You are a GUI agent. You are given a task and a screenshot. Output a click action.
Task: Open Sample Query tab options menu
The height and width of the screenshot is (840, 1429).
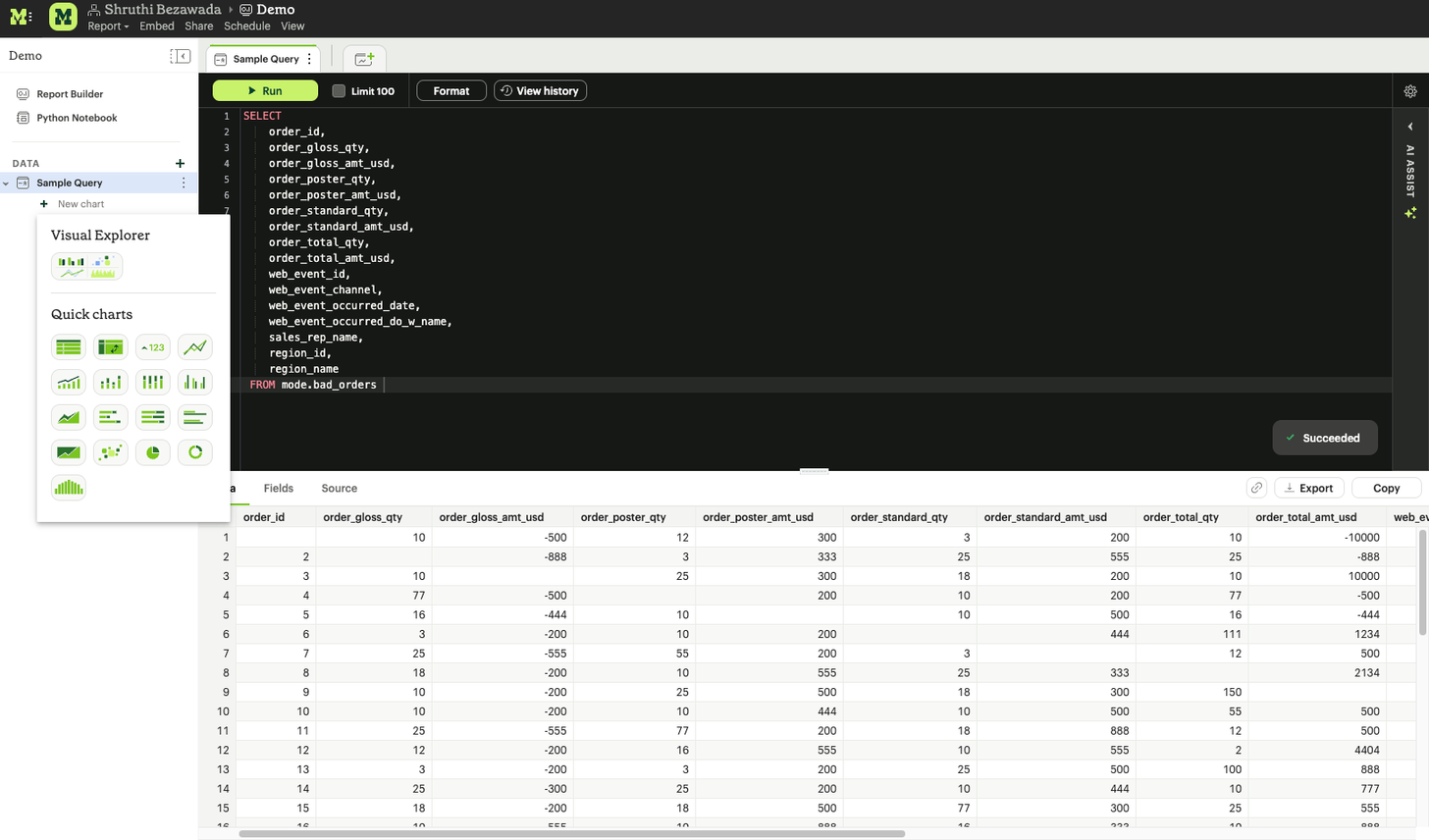[310, 59]
